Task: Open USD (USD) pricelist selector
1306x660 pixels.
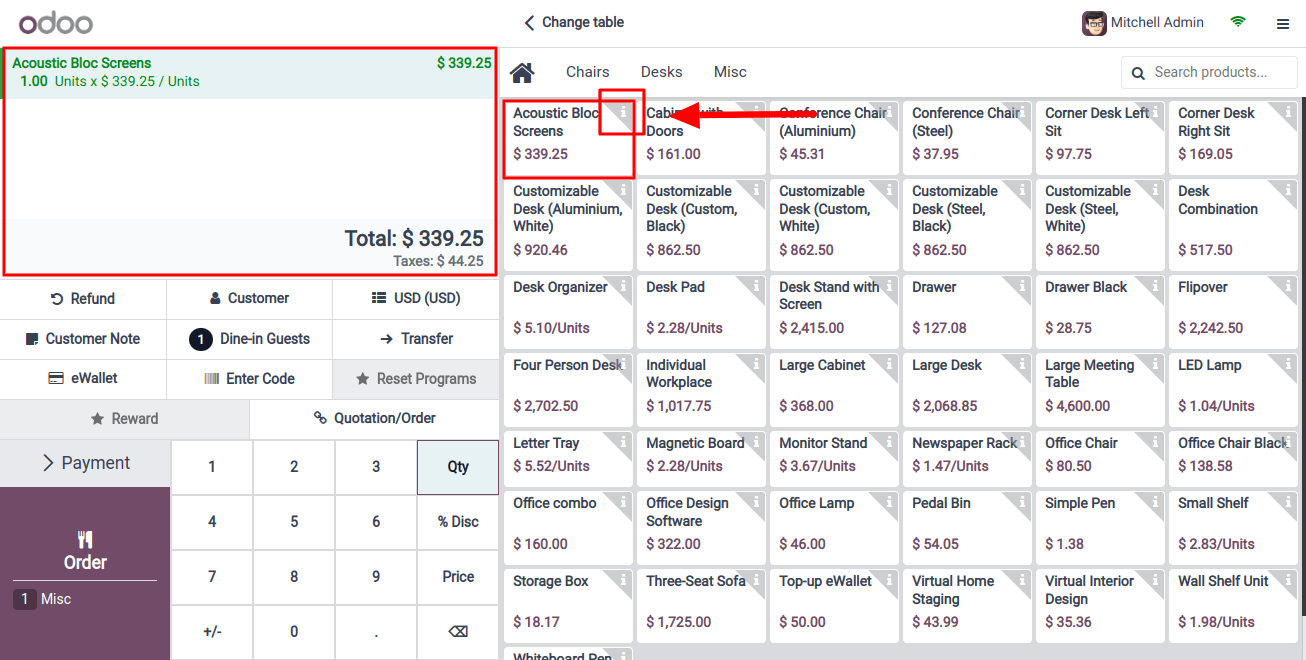Action: pyautogui.click(x=416, y=298)
